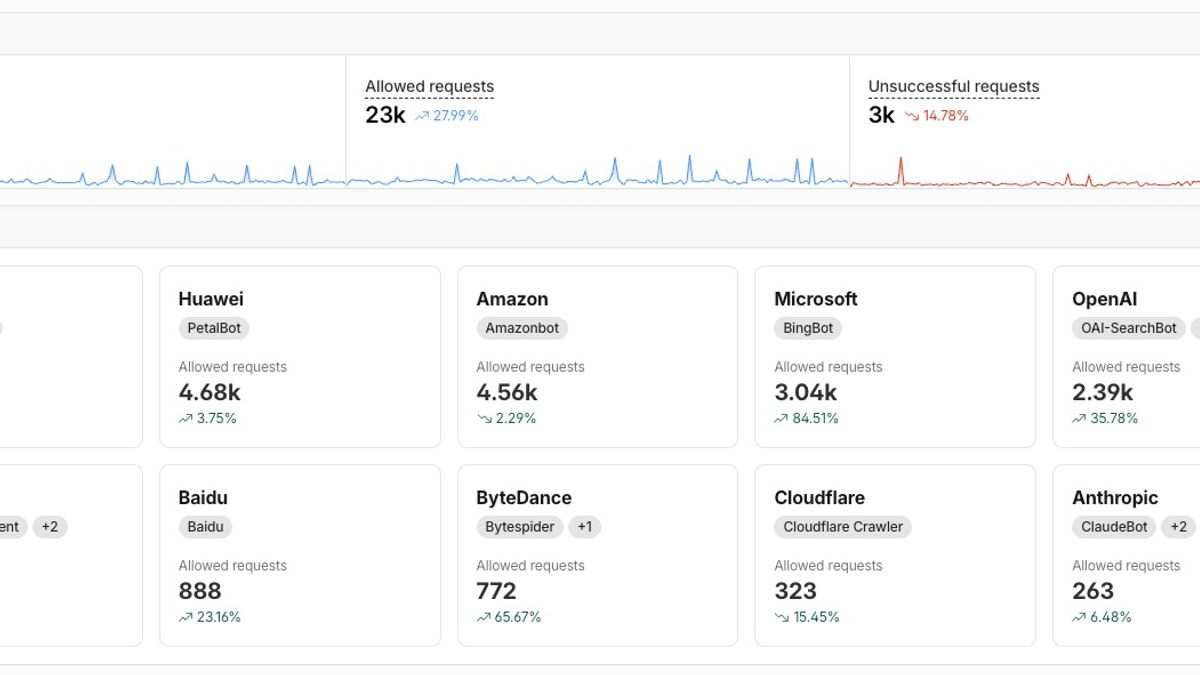Image resolution: width=1200 pixels, height=675 pixels.
Task: Click the 35.78% upward trend arrow icon
Action: pos(1079,419)
